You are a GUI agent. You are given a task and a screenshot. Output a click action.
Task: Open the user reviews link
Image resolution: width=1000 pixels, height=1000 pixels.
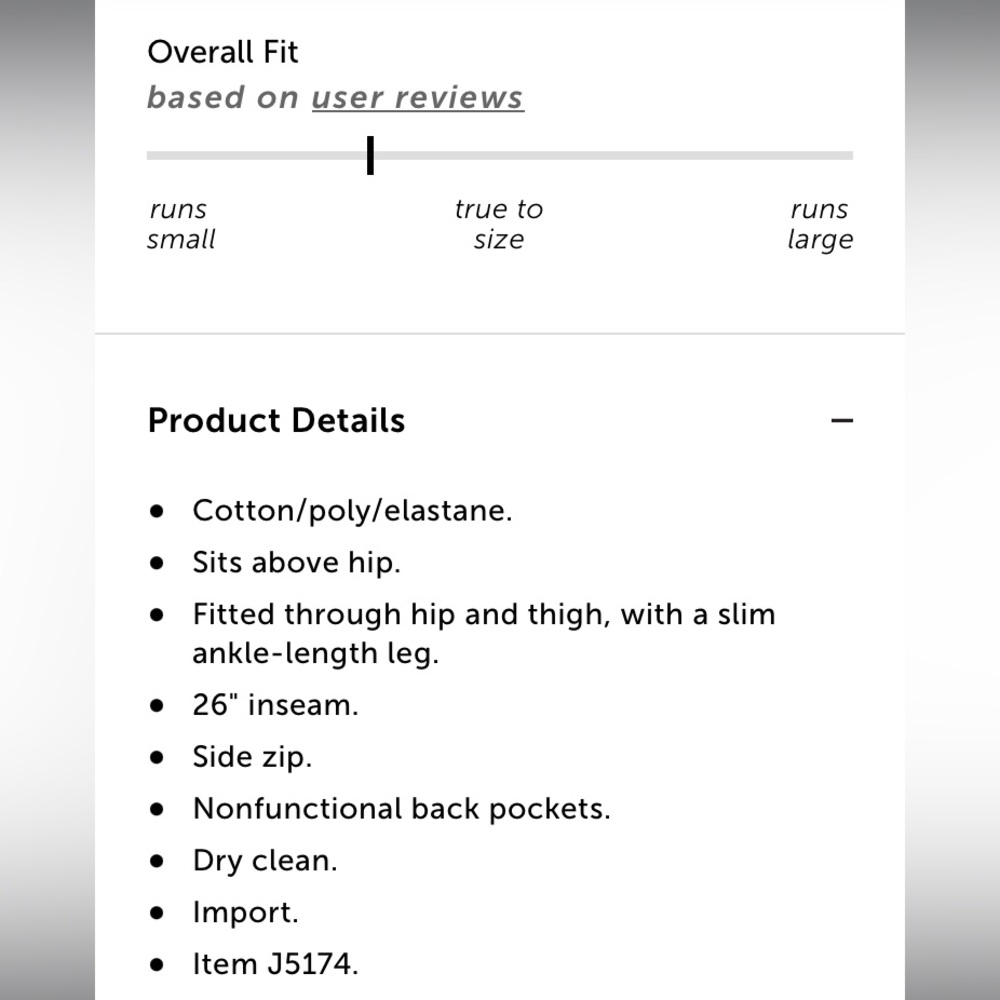tap(417, 97)
